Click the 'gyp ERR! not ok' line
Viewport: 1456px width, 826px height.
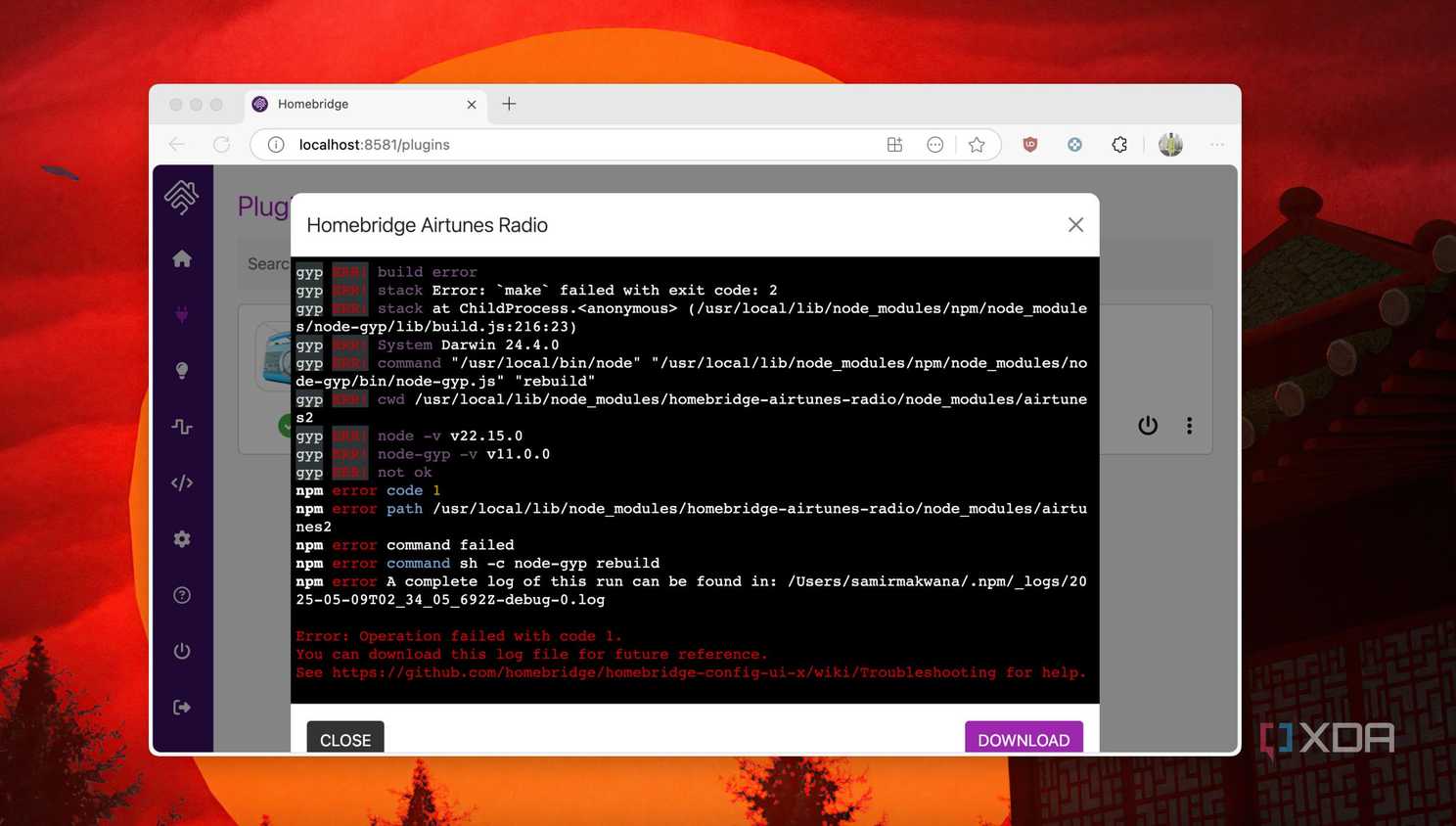(363, 472)
